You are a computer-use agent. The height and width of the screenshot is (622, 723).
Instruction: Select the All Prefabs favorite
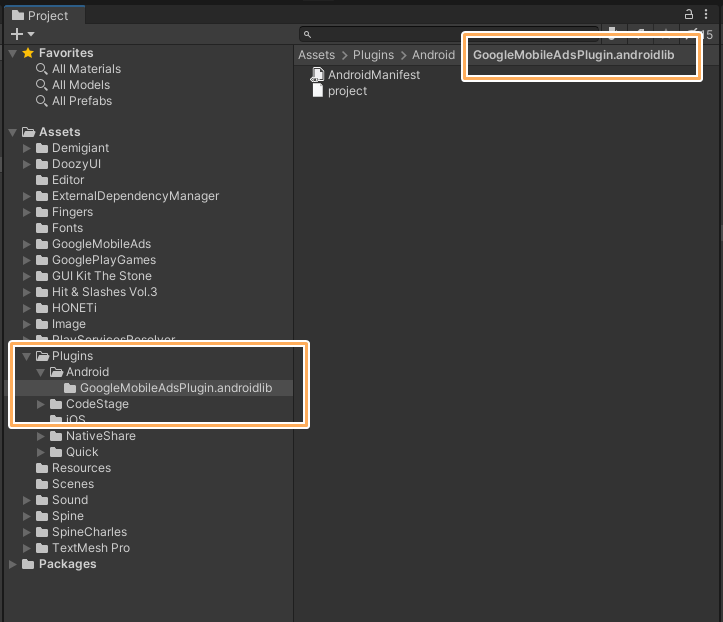[82, 101]
